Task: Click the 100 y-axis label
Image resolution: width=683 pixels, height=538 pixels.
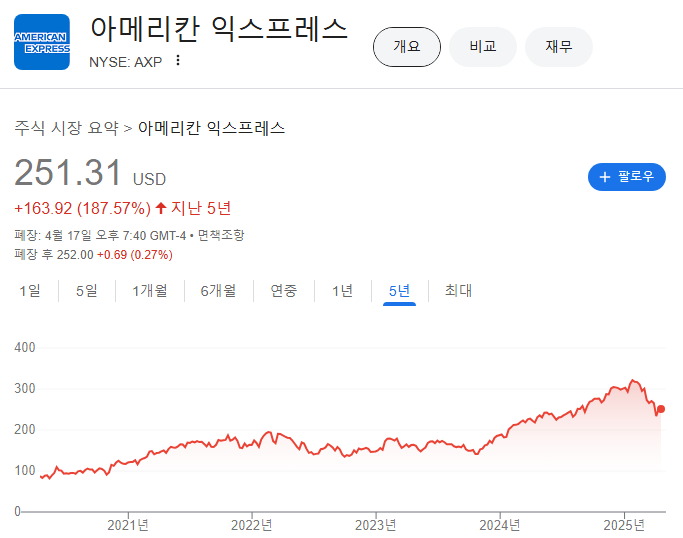Action: pyautogui.click(x=25, y=470)
